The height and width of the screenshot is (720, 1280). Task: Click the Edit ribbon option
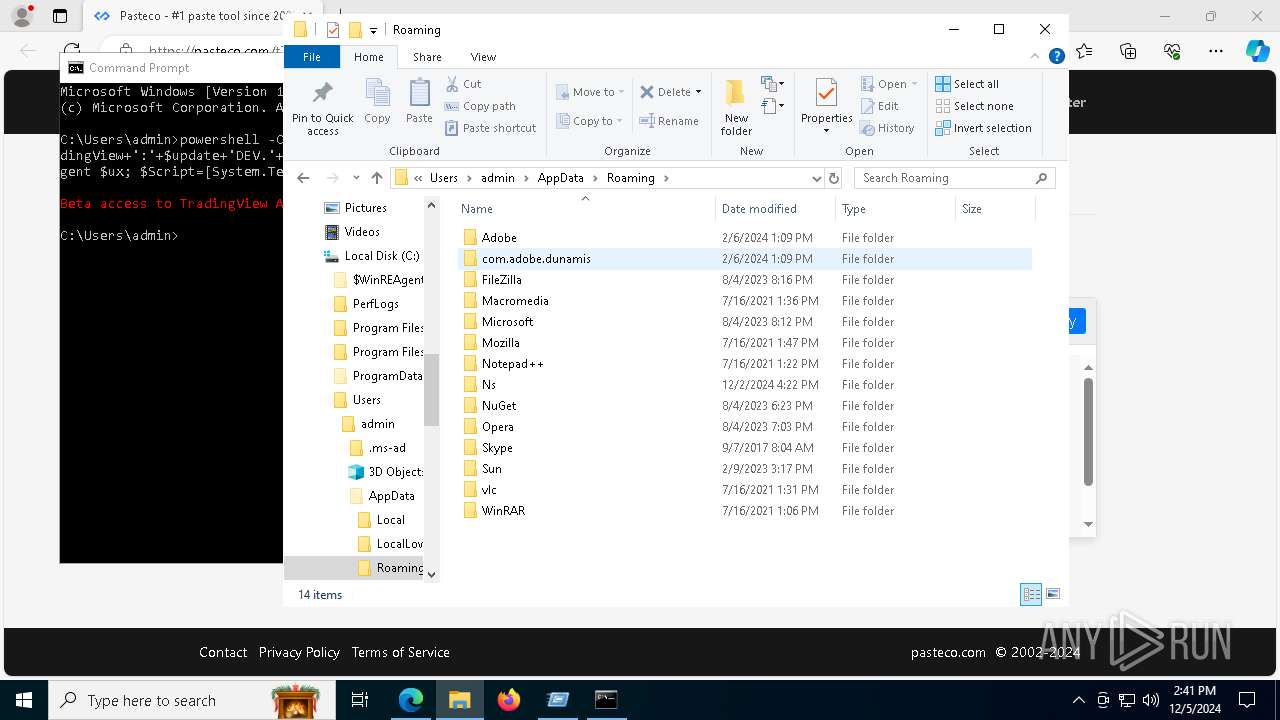[879, 106]
